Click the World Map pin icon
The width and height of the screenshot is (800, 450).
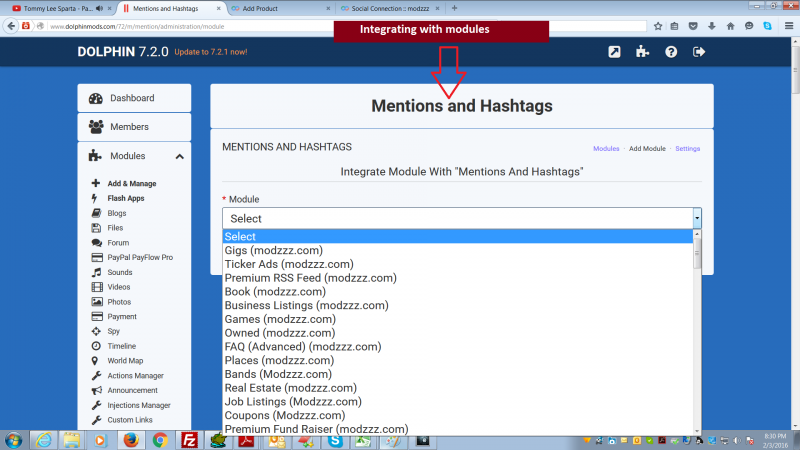pyautogui.click(x=95, y=361)
